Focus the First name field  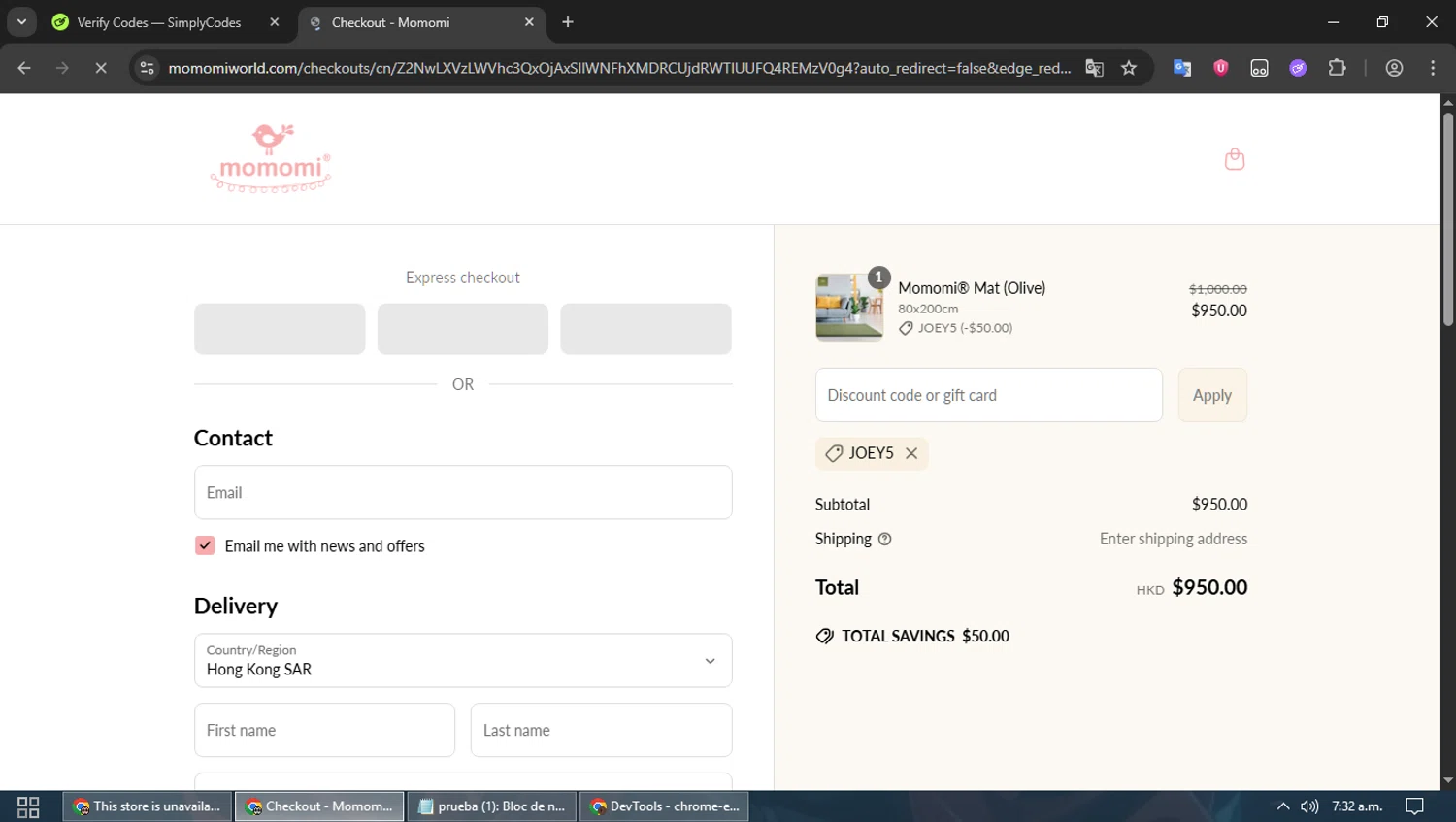pyautogui.click(x=324, y=730)
